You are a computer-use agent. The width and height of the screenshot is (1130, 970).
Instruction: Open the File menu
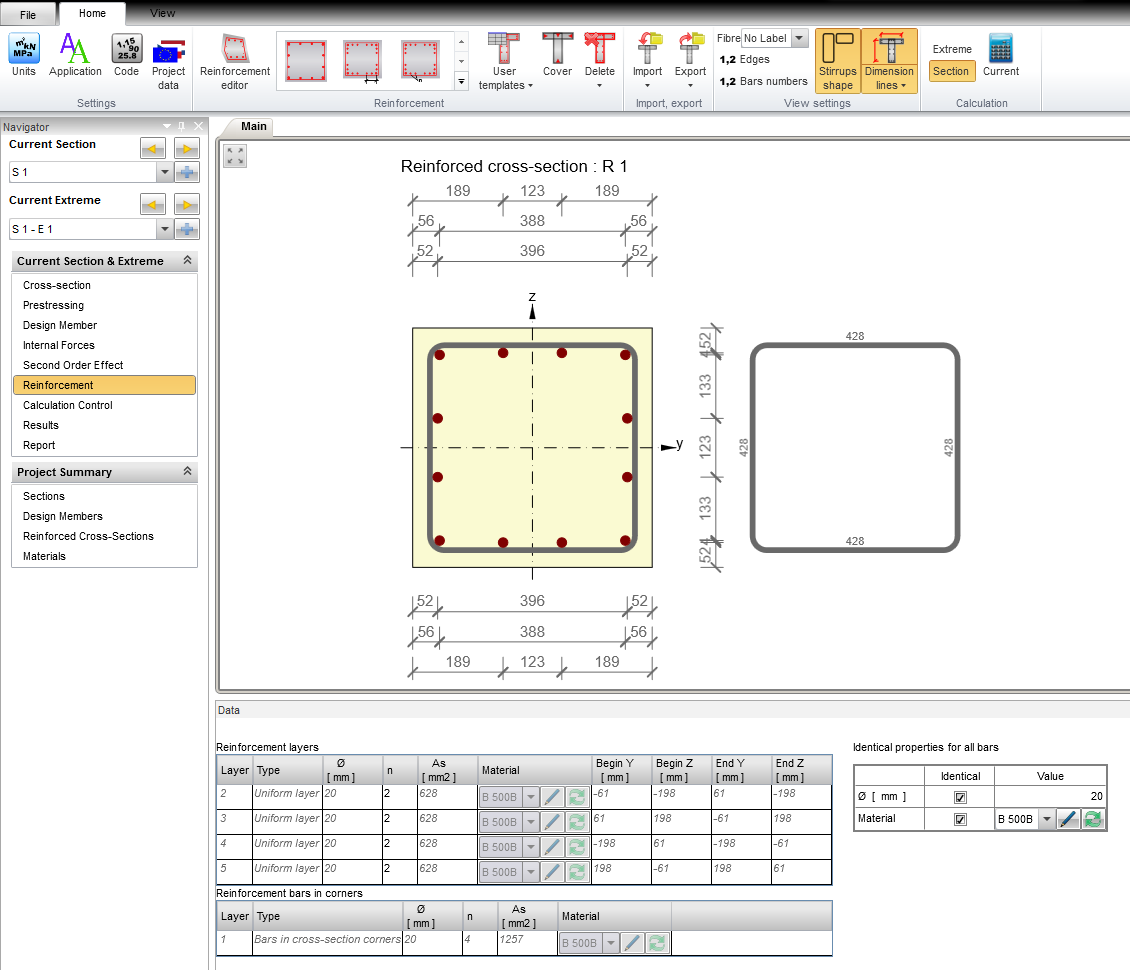pos(28,14)
